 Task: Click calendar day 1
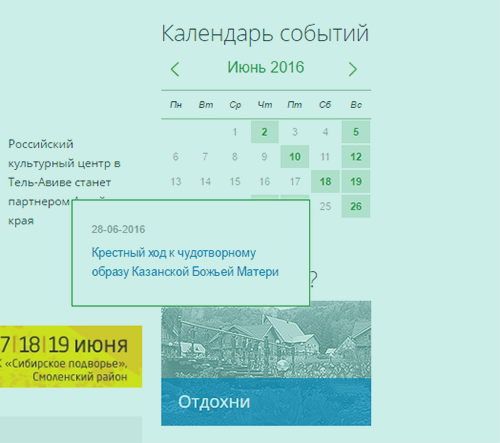tap(235, 132)
